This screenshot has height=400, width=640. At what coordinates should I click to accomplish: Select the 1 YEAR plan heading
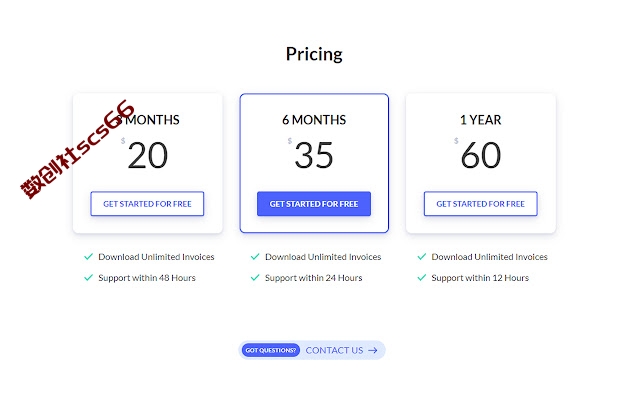[480, 120]
